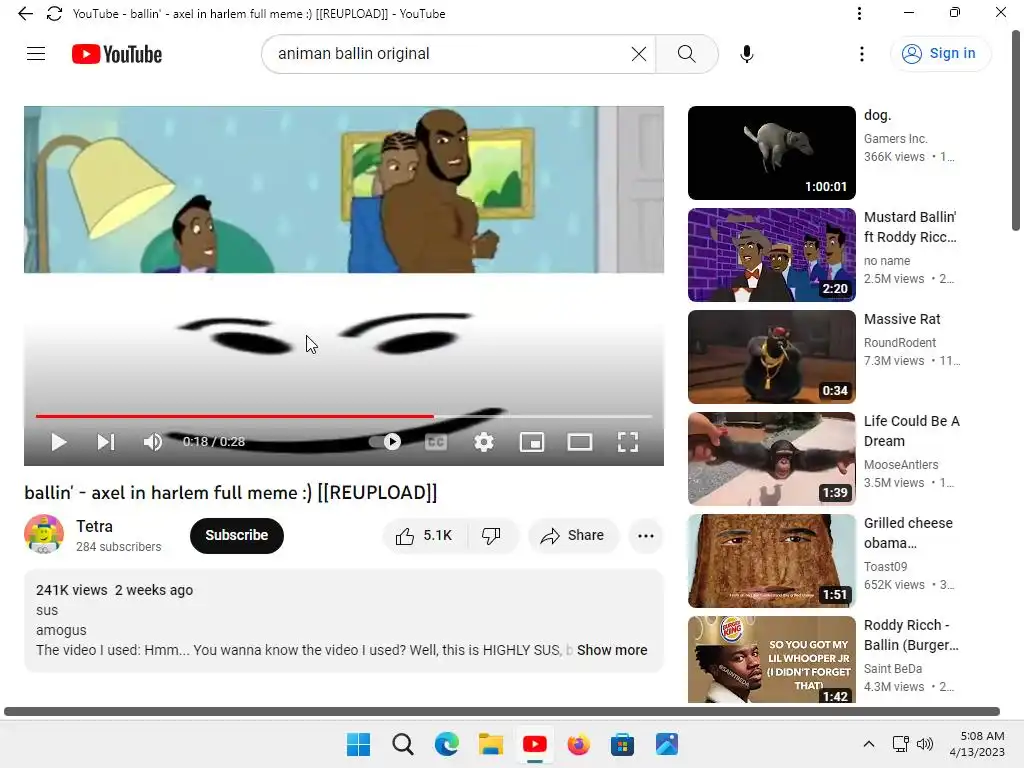Toggle the autoplay switch
The width and height of the screenshot is (1024, 768).
tap(385, 442)
